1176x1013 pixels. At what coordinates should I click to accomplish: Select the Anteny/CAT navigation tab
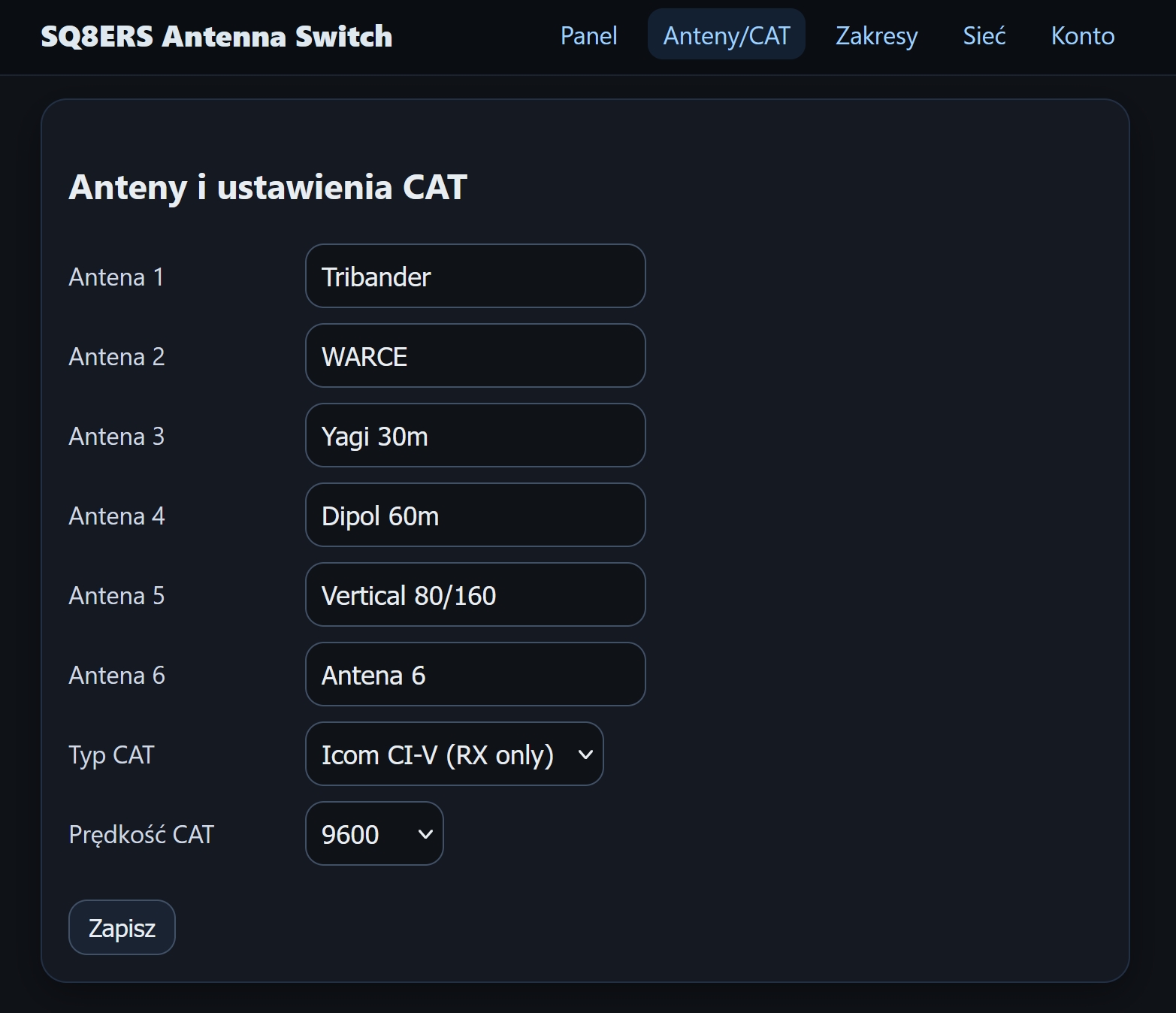[726, 35]
